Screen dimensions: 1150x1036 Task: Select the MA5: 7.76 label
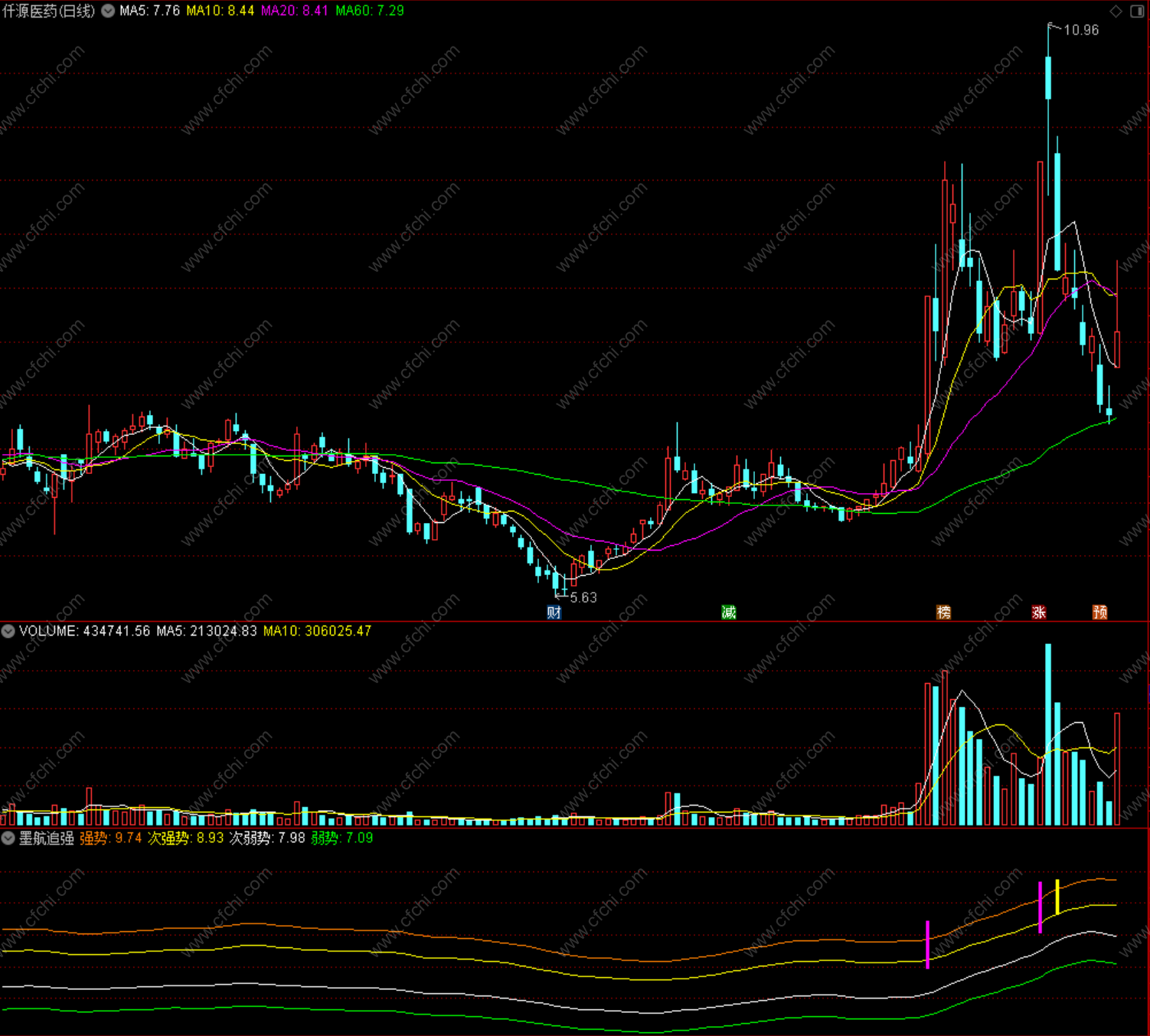(149, 11)
